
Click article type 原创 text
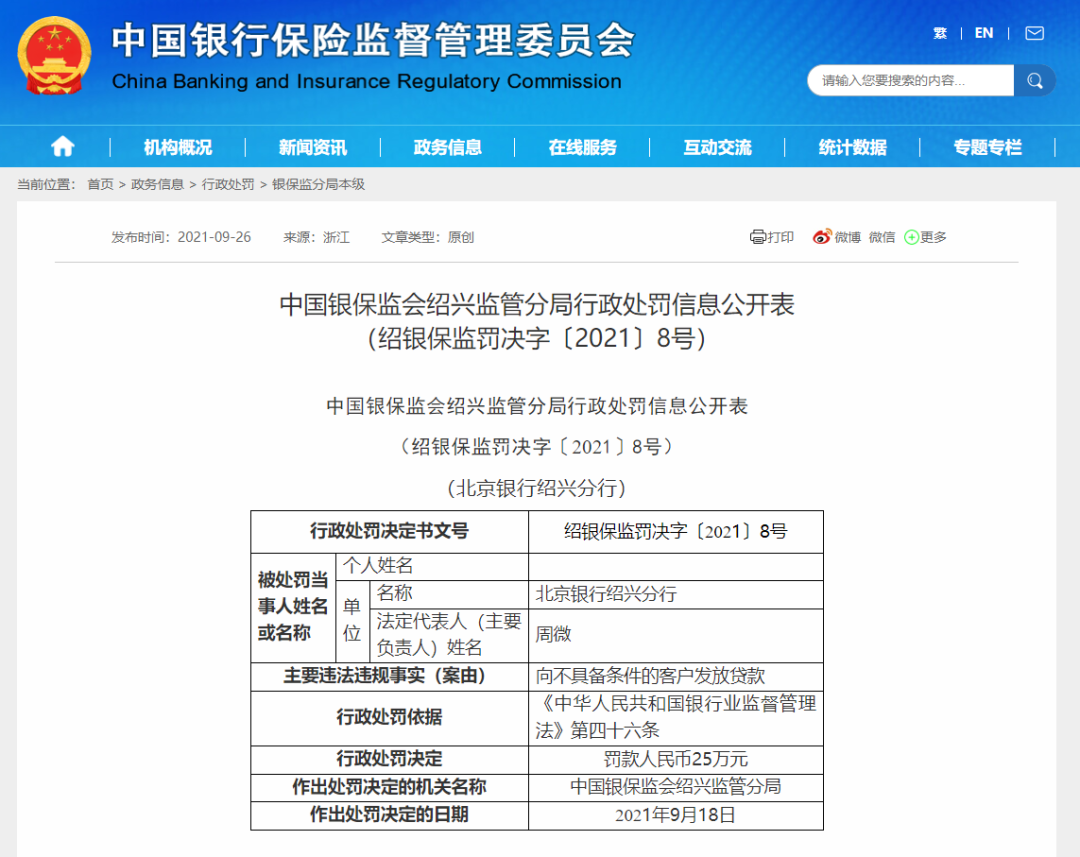click(461, 237)
